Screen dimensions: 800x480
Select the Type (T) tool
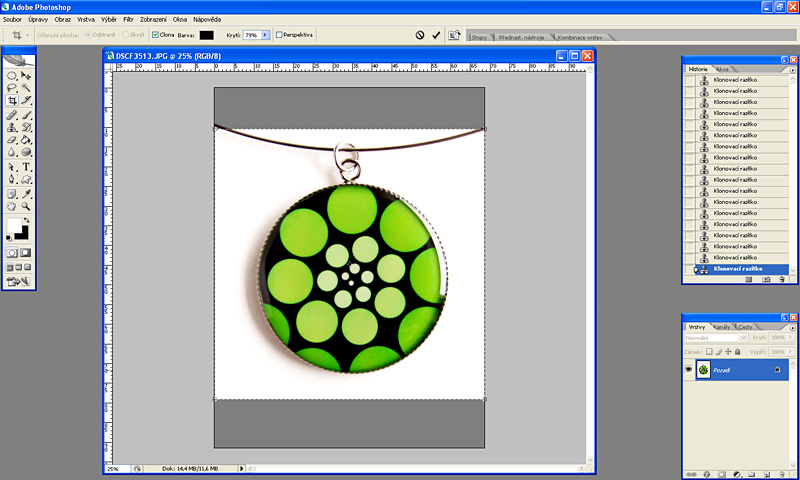[x=26, y=167]
